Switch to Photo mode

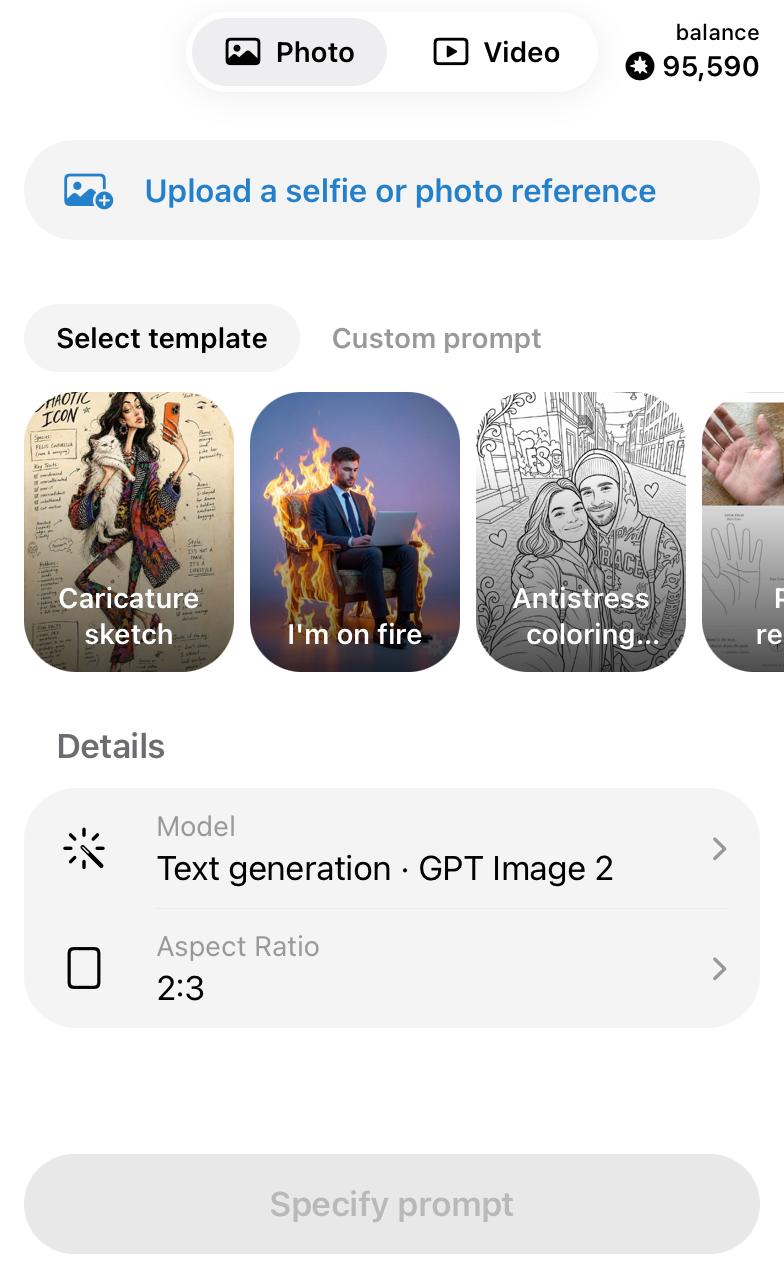coord(289,52)
